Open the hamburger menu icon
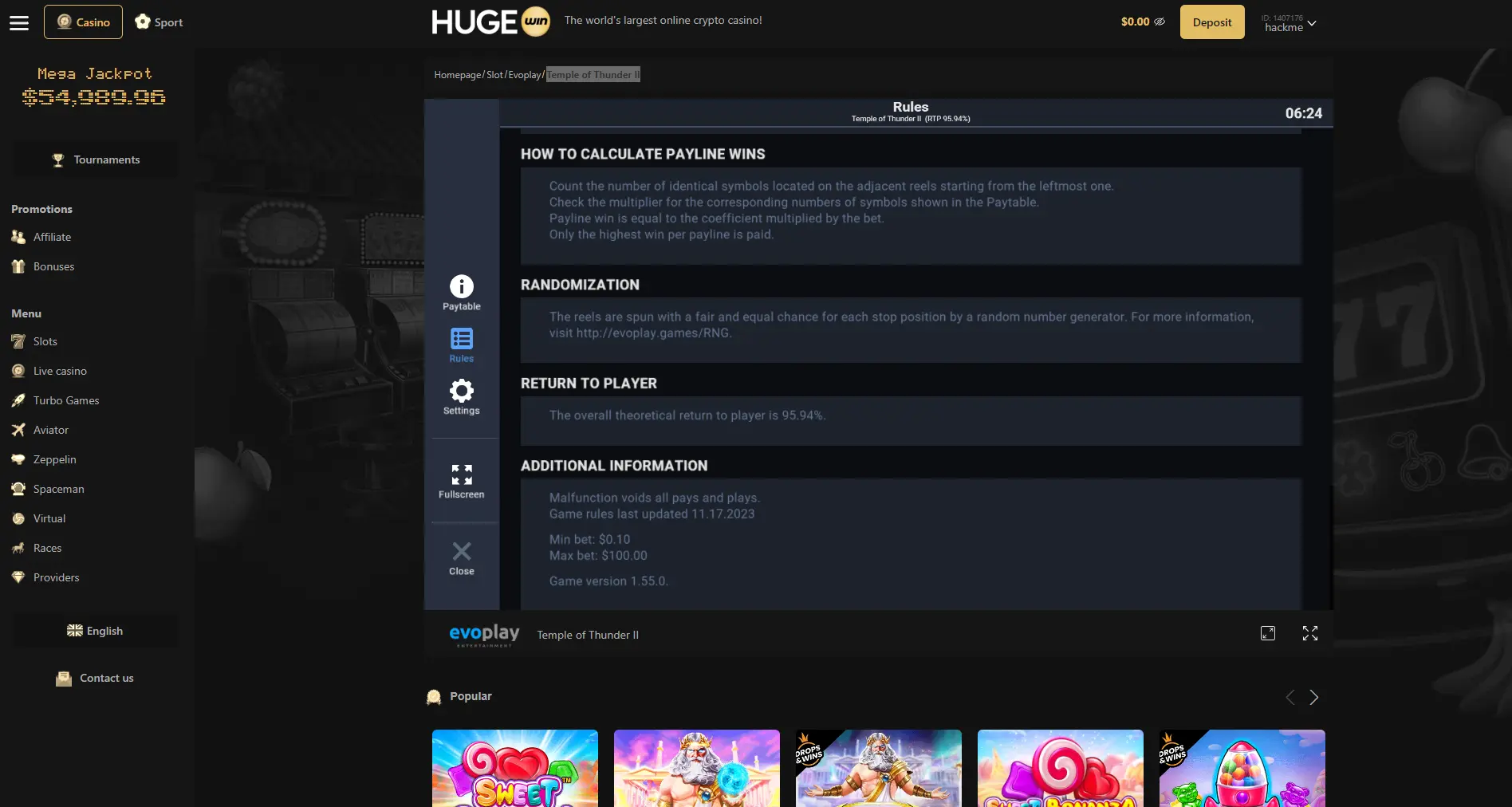The width and height of the screenshot is (1512, 807). point(19,22)
